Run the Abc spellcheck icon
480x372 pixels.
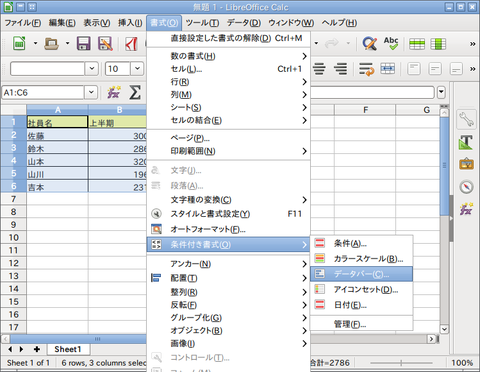click(391, 43)
